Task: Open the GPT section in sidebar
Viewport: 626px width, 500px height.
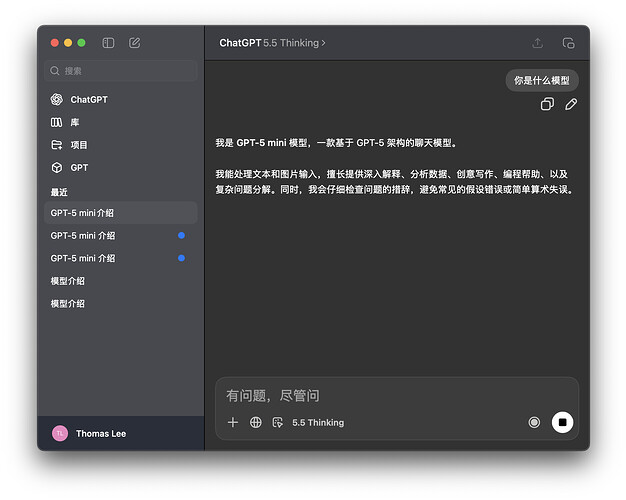Action: (121, 167)
